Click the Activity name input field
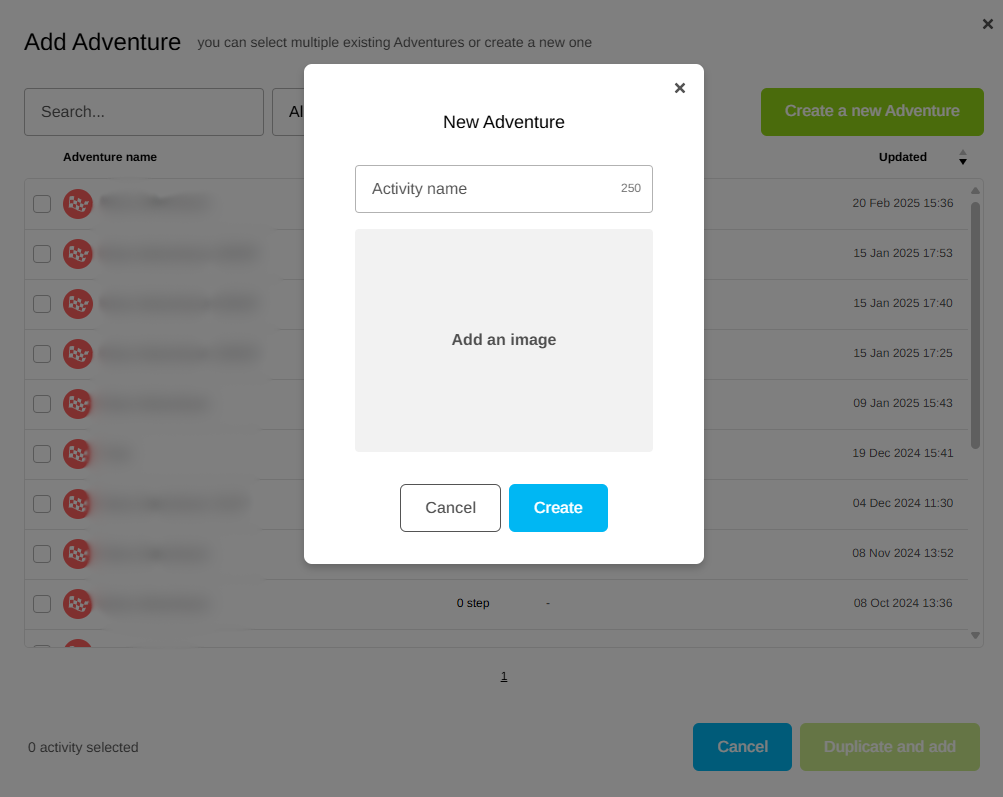Image resolution: width=1003 pixels, height=797 pixels. tap(490, 189)
